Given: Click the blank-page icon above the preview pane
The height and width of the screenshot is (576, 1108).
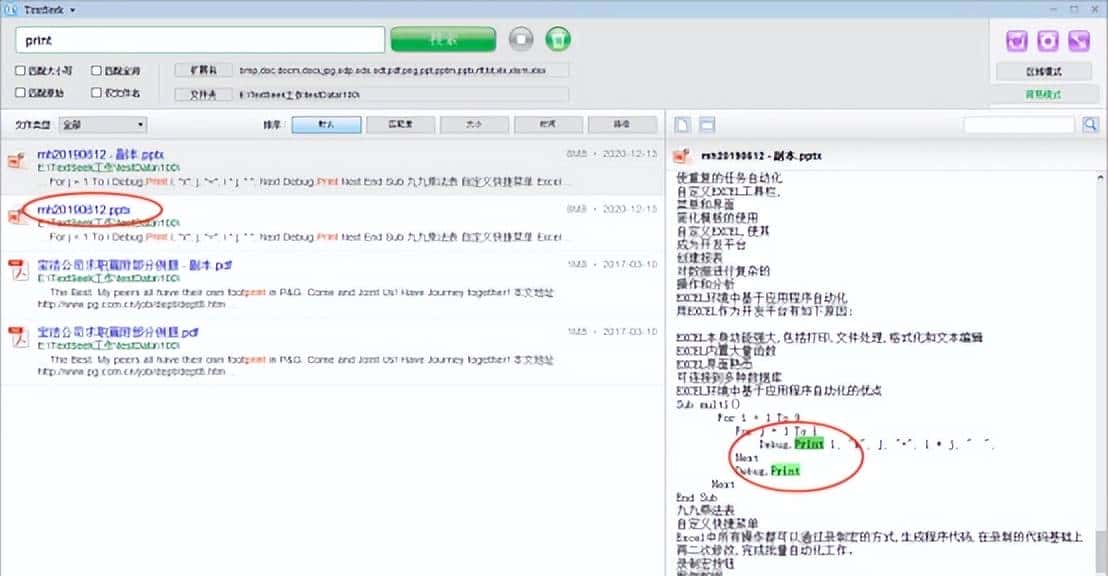Looking at the screenshot, I should 682,125.
